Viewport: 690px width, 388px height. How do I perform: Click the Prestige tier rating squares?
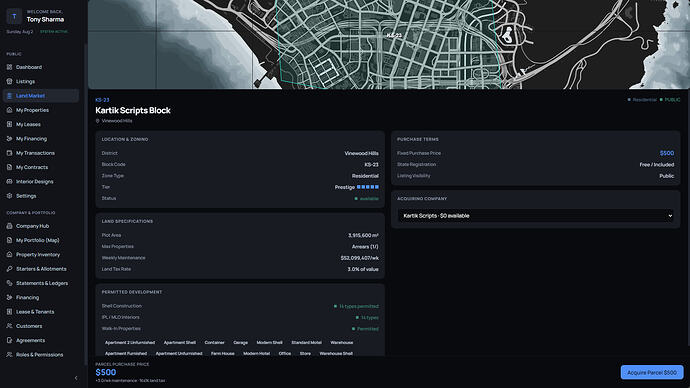pos(367,187)
